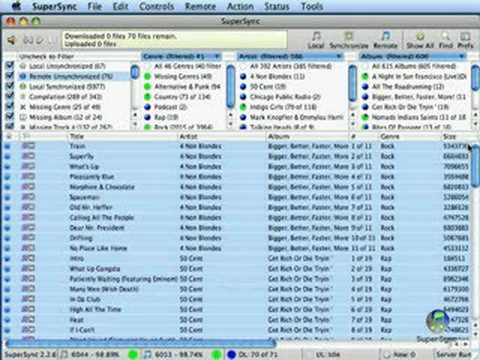Click the track list horizontal scrollbar

140,343
